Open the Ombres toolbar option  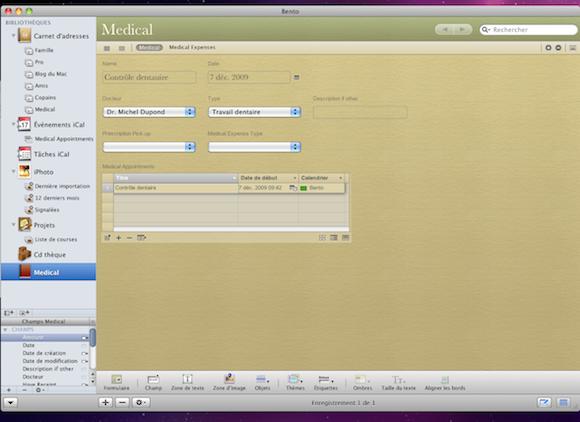pyautogui.click(x=362, y=382)
